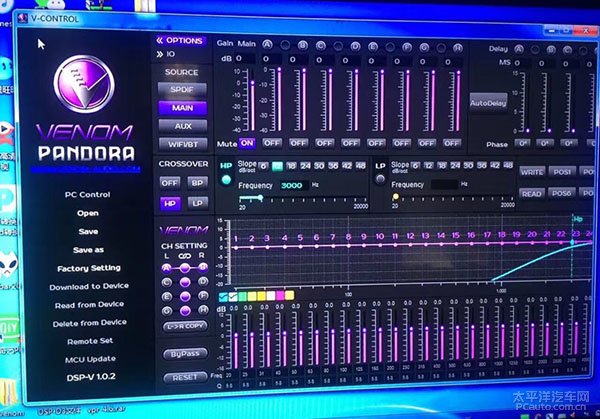Click Save as in the left menu
This screenshot has height=419, width=600.
[88, 250]
